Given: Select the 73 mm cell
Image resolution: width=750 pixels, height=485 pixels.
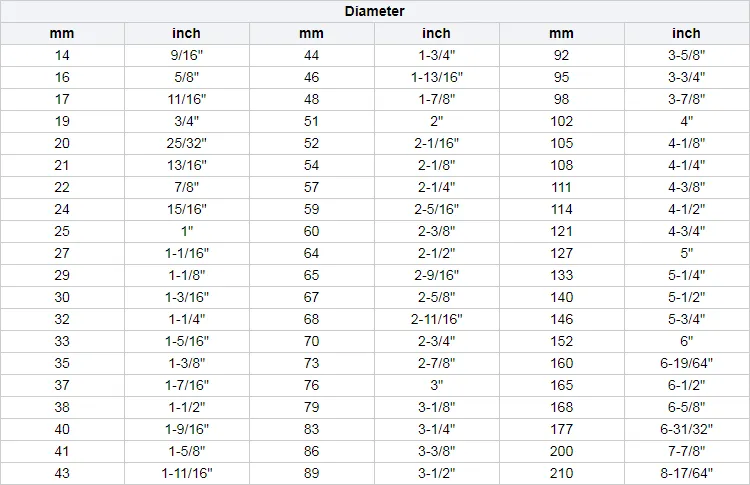Looking at the screenshot, I should pos(312,364).
